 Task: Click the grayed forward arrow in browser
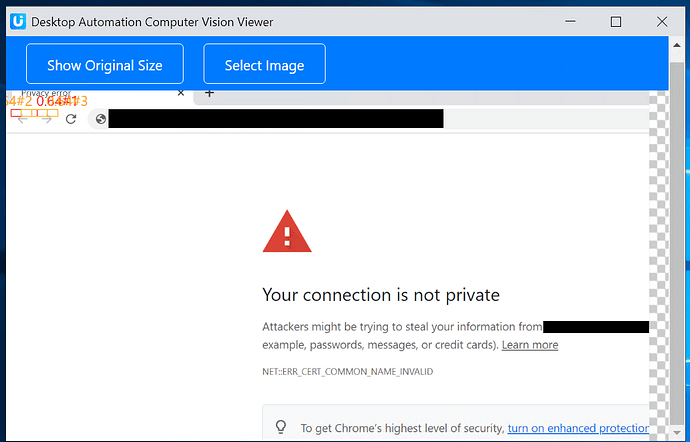[x=47, y=119]
